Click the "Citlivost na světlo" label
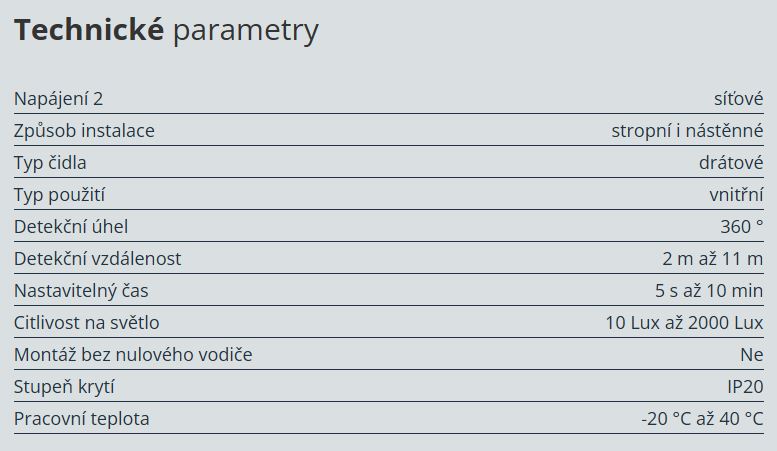The width and height of the screenshot is (777, 451). [x=86, y=322]
